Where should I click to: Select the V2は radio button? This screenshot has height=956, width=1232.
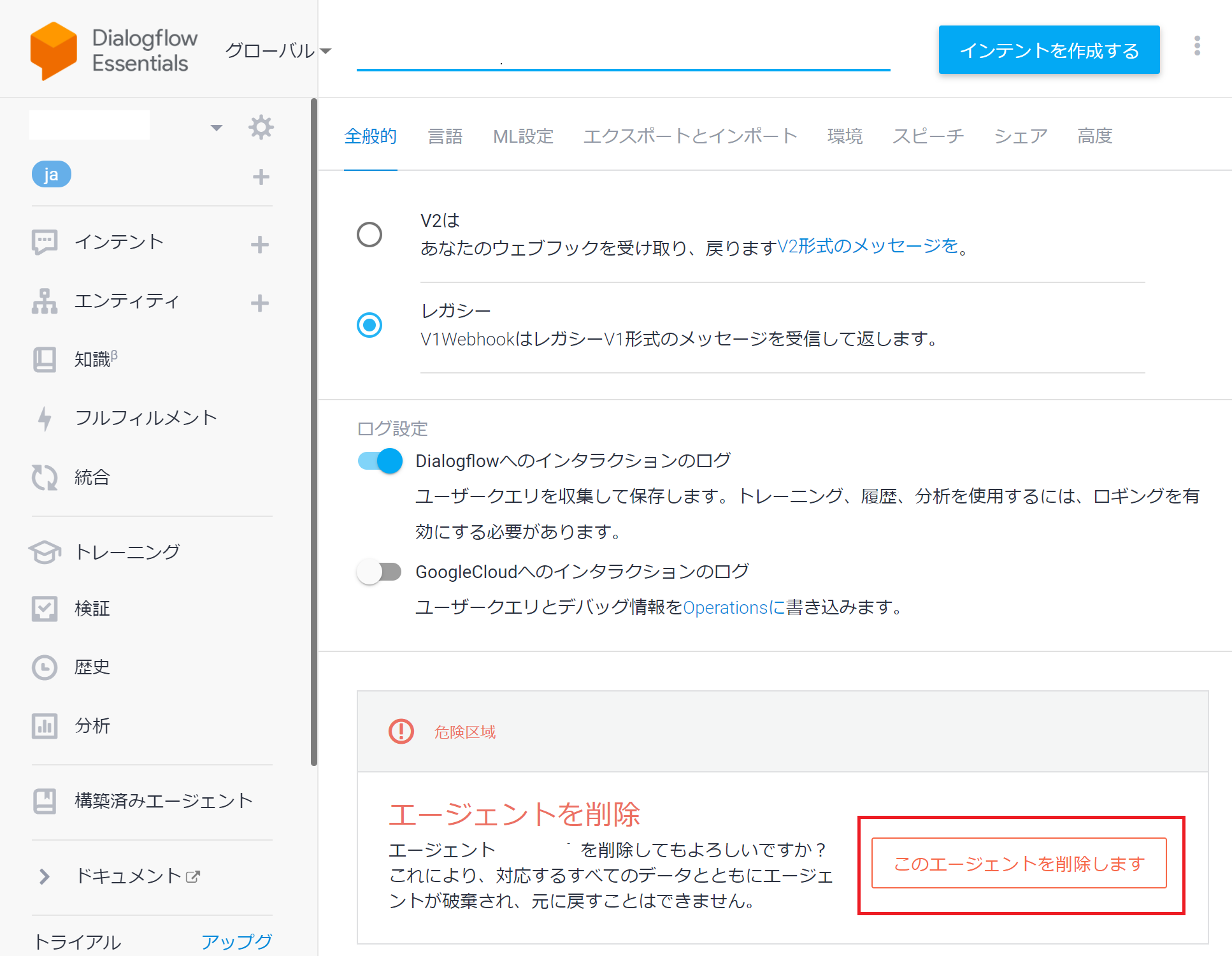(x=369, y=235)
